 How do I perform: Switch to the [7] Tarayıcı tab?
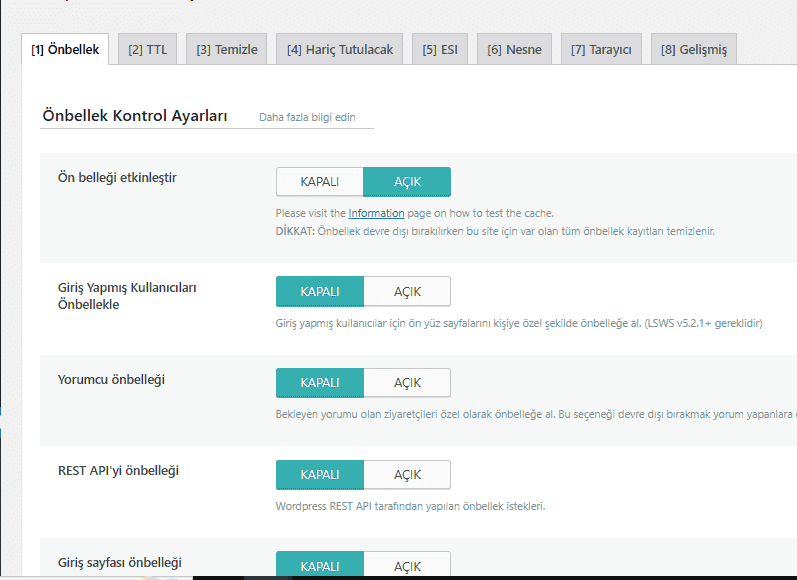[600, 49]
